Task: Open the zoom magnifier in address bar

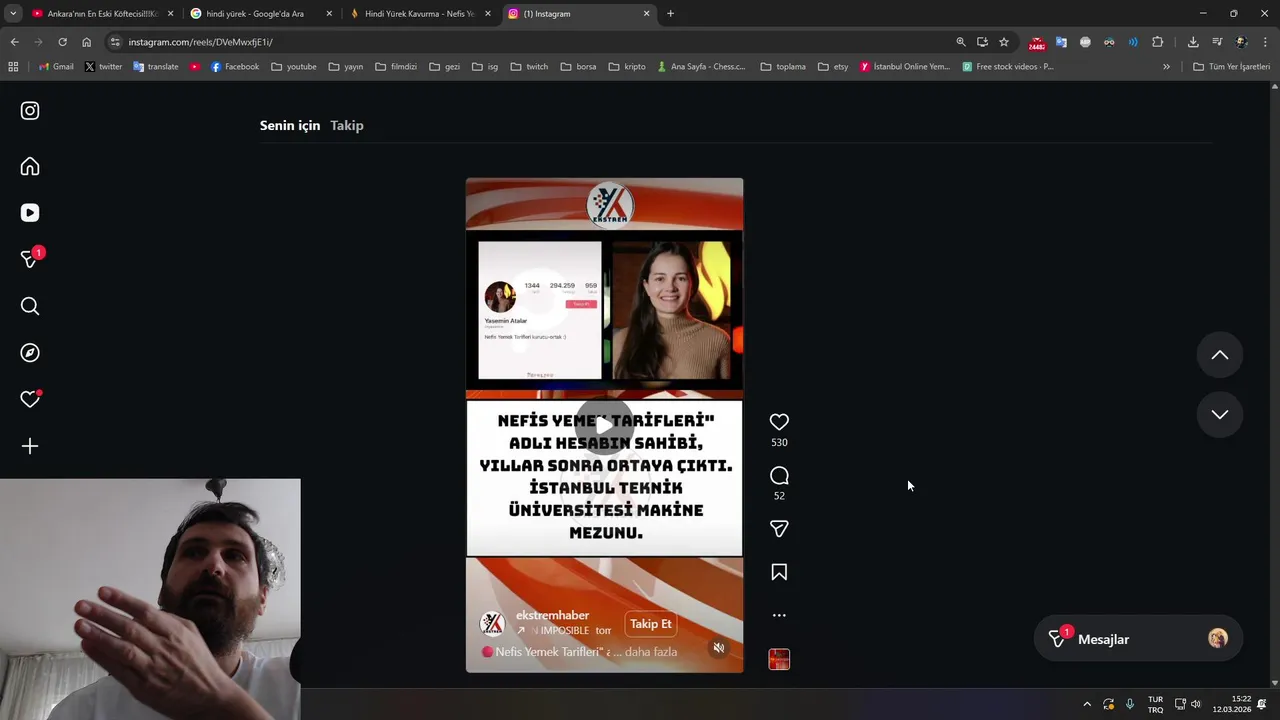Action: tap(961, 42)
